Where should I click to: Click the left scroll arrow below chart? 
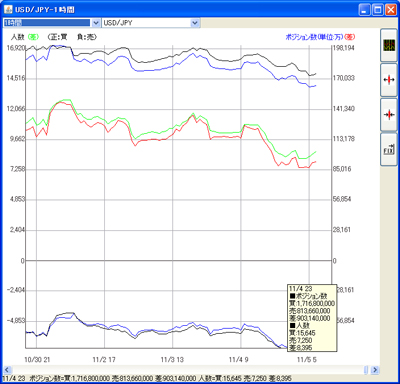[7, 370]
